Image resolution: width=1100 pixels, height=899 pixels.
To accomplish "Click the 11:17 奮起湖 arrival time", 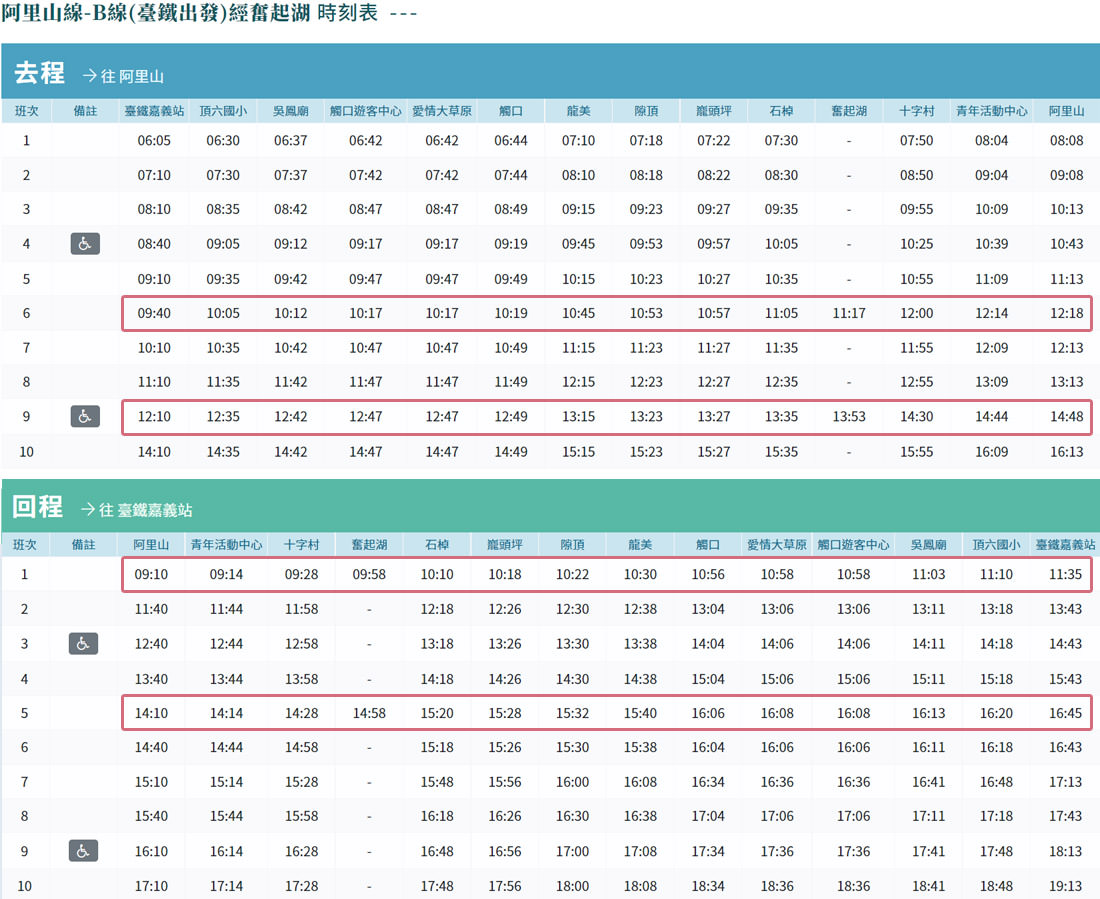I will click(848, 314).
